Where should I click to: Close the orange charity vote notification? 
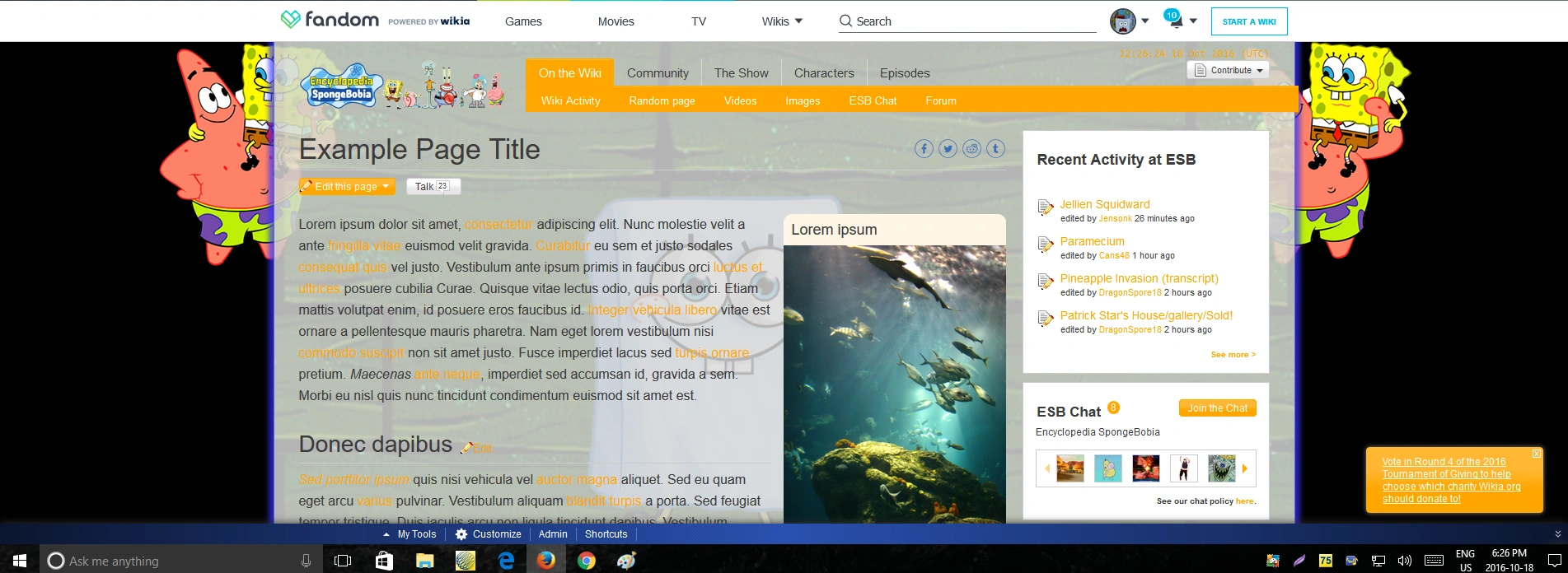pos(1536,454)
